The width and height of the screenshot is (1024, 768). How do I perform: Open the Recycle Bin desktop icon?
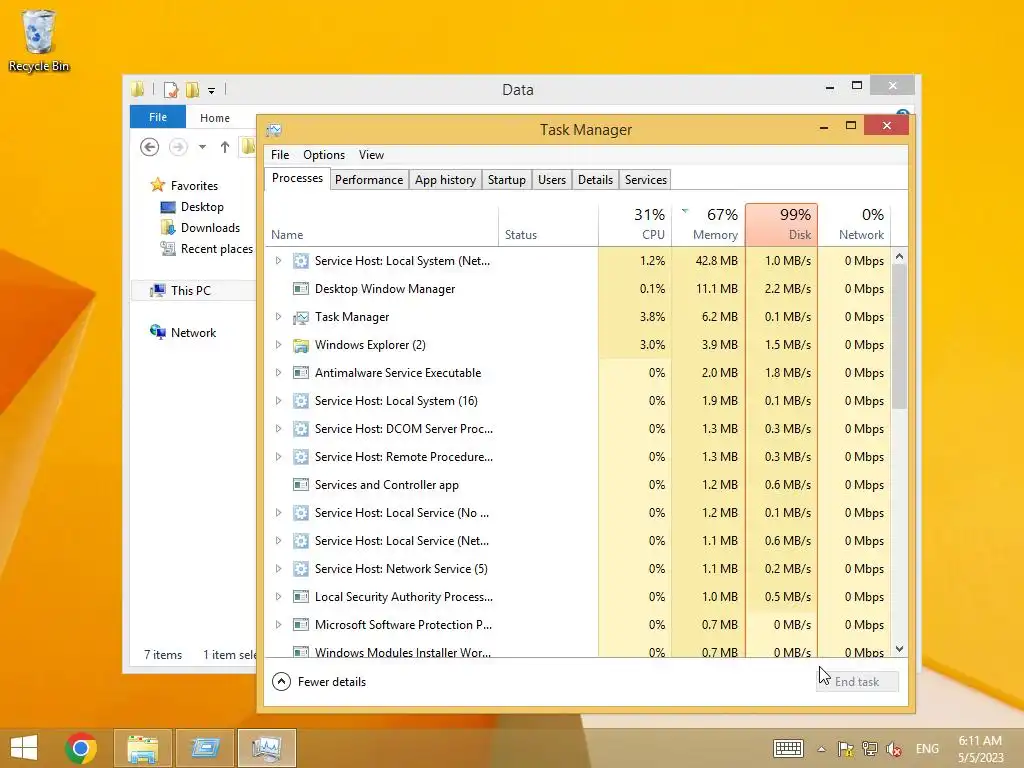(39, 40)
